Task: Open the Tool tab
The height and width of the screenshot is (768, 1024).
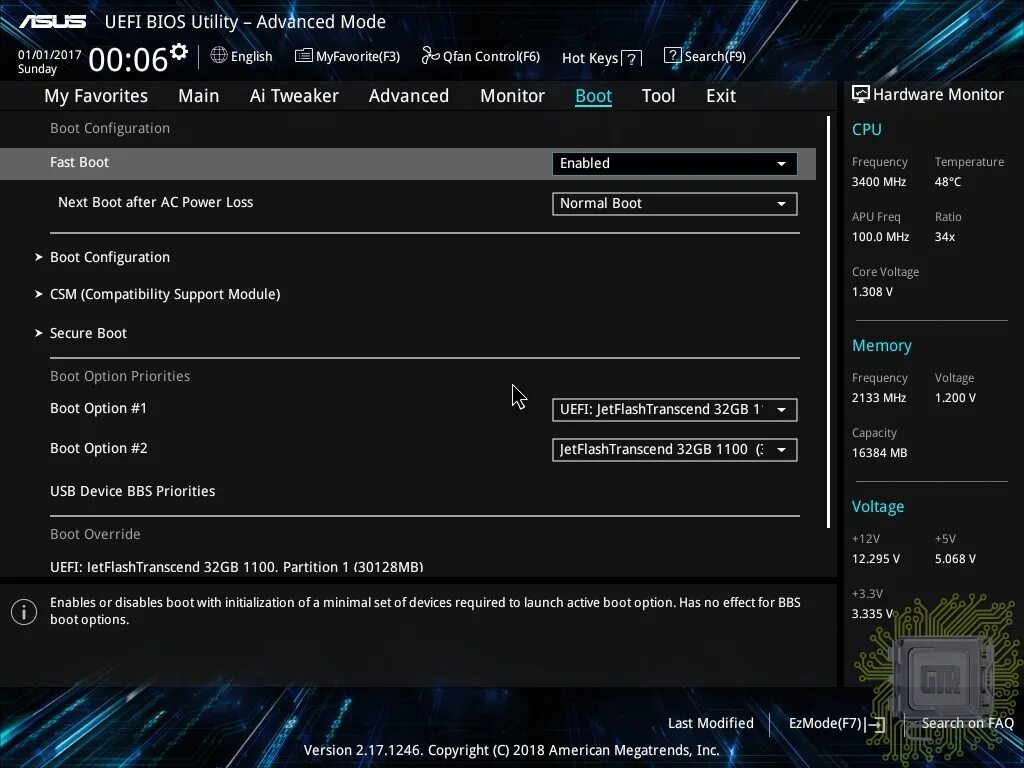Action: [658, 96]
